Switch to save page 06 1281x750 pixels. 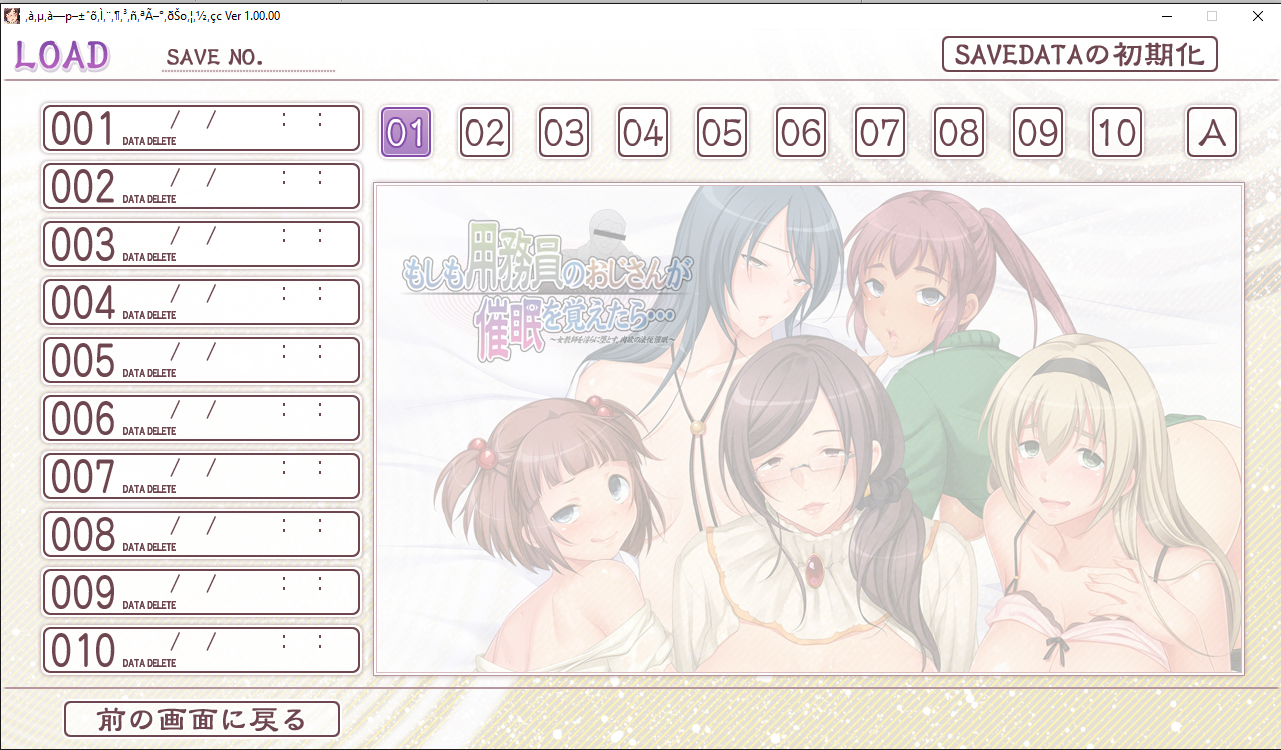coord(801,132)
